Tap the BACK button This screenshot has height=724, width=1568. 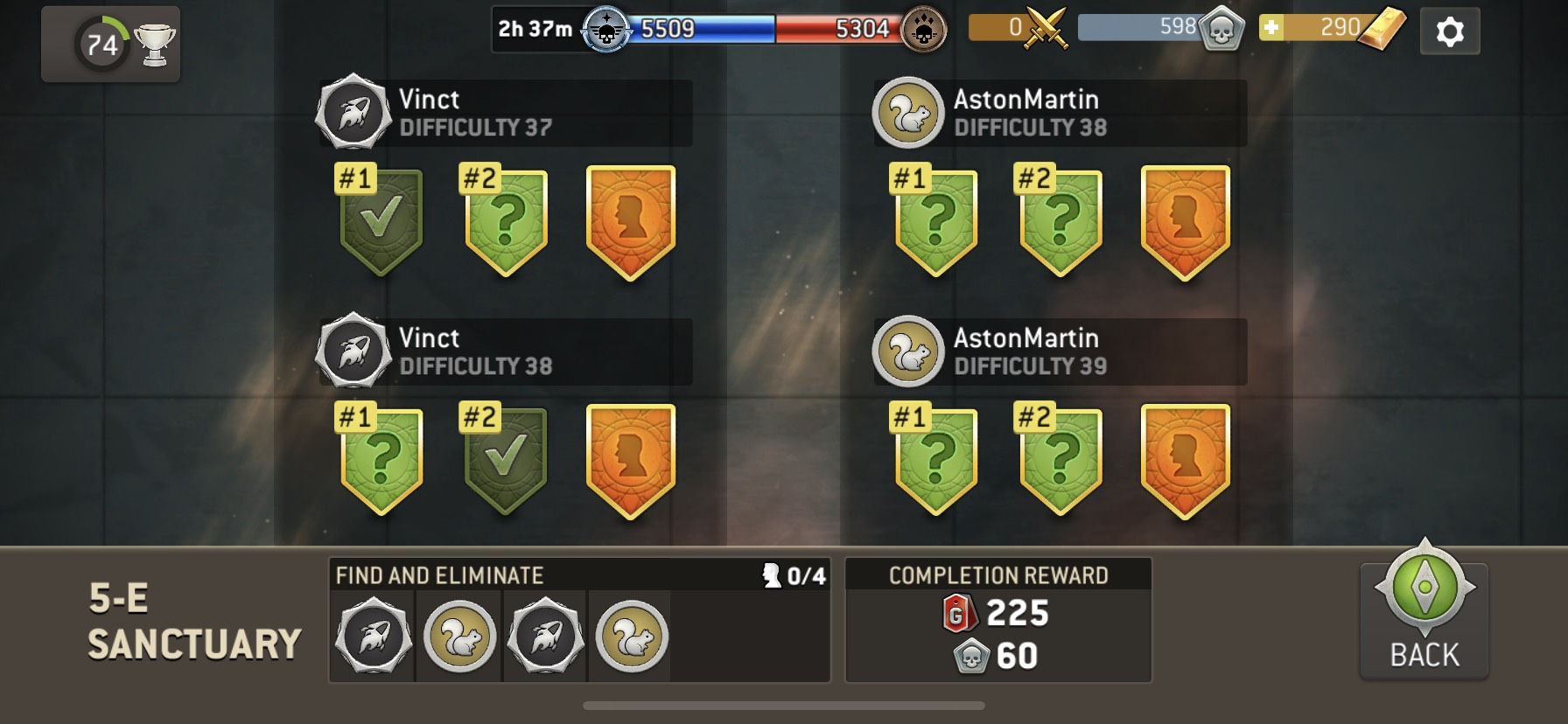pos(1424,610)
